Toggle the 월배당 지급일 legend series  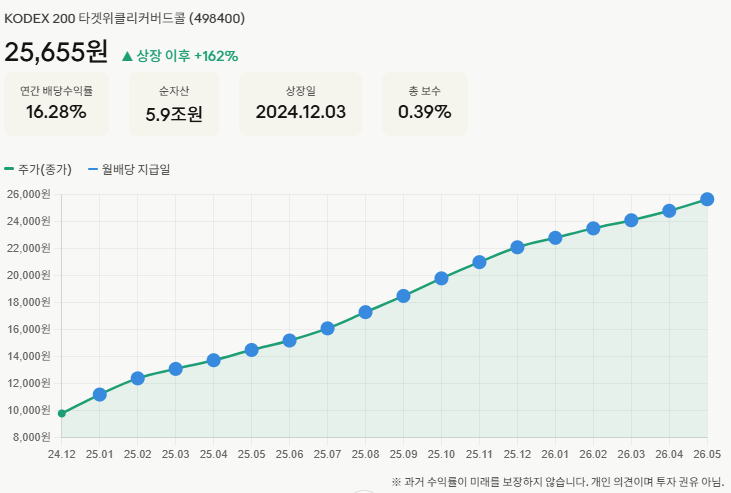click(x=129, y=169)
